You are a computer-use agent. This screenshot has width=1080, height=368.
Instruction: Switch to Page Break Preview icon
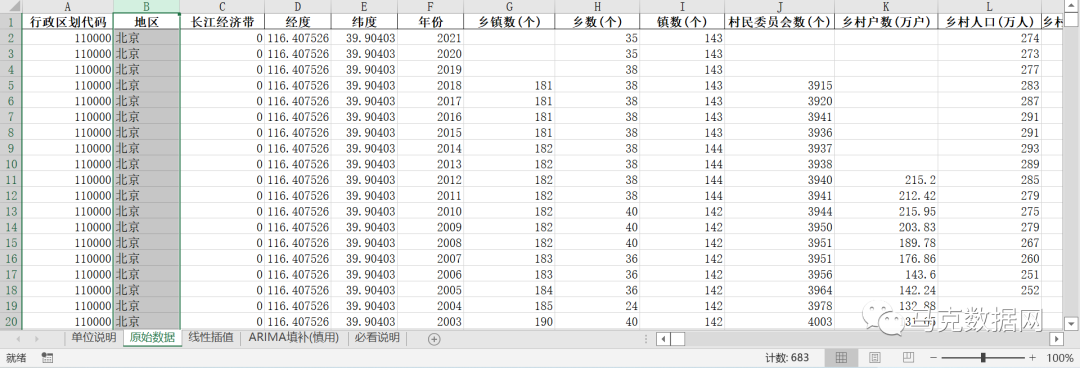(x=908, y=358)
